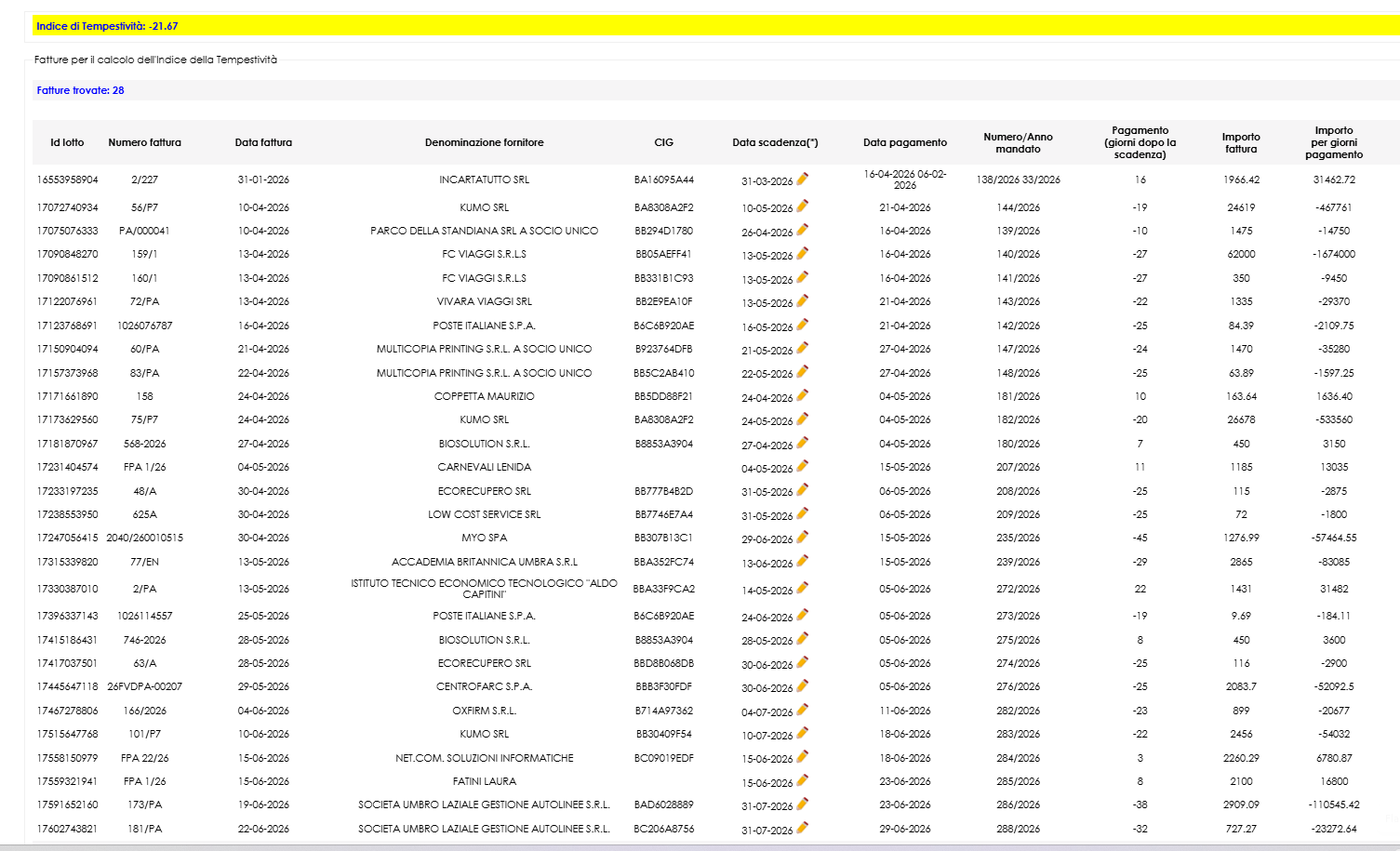Click mandate number 138/2026 33/2026
This screenshot has height=851, width=1400.
click(1018, 180)
